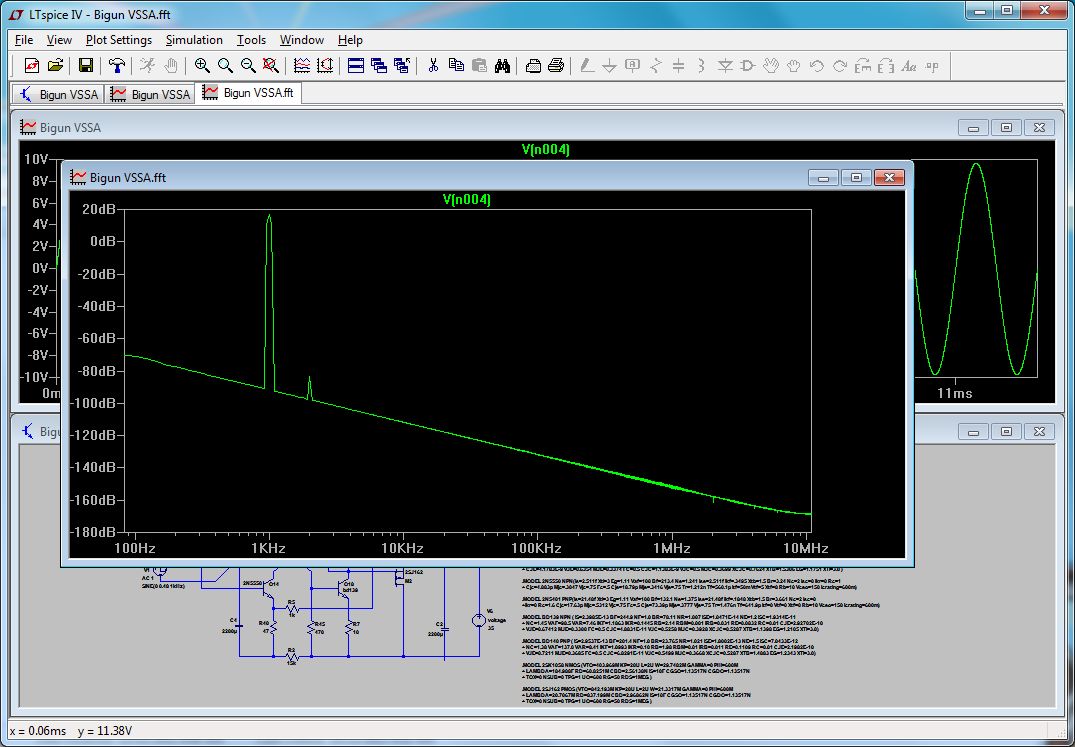The image size is (1075, 747).
Task: Click the -180dB axis label
Action: (95, 532)
